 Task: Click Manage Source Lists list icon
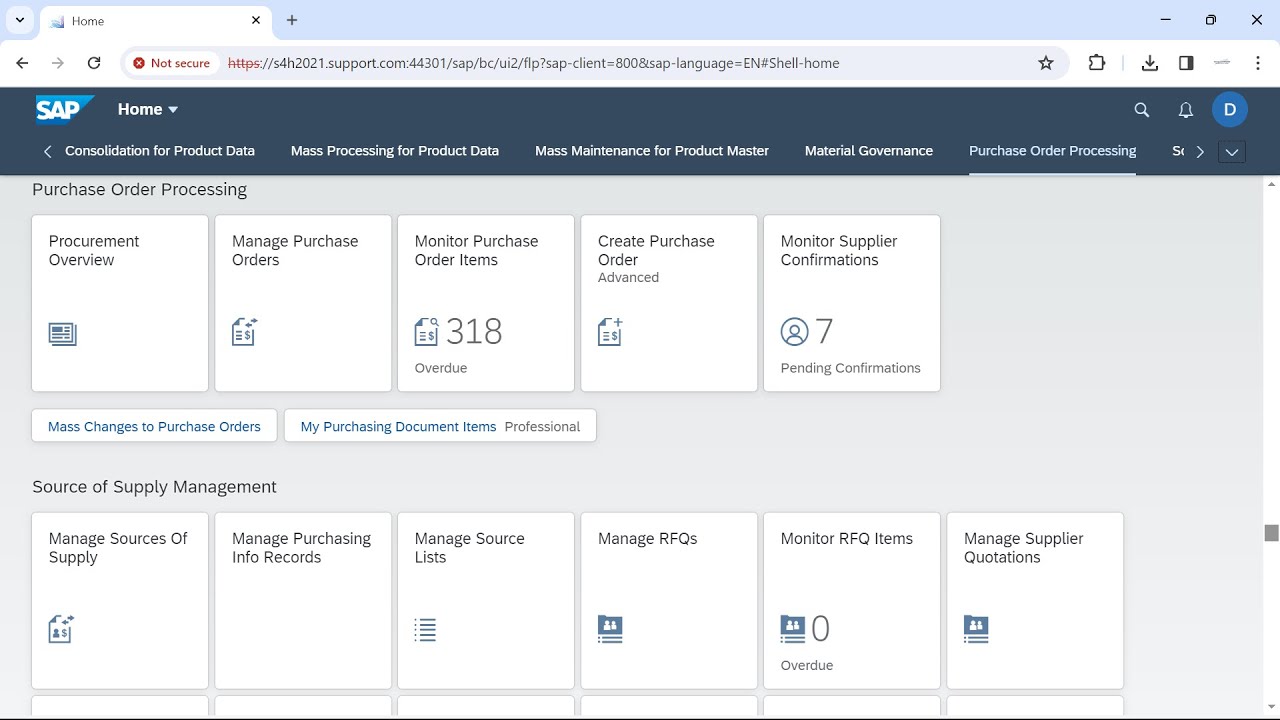pyautogui.click(x=425, y=630)
